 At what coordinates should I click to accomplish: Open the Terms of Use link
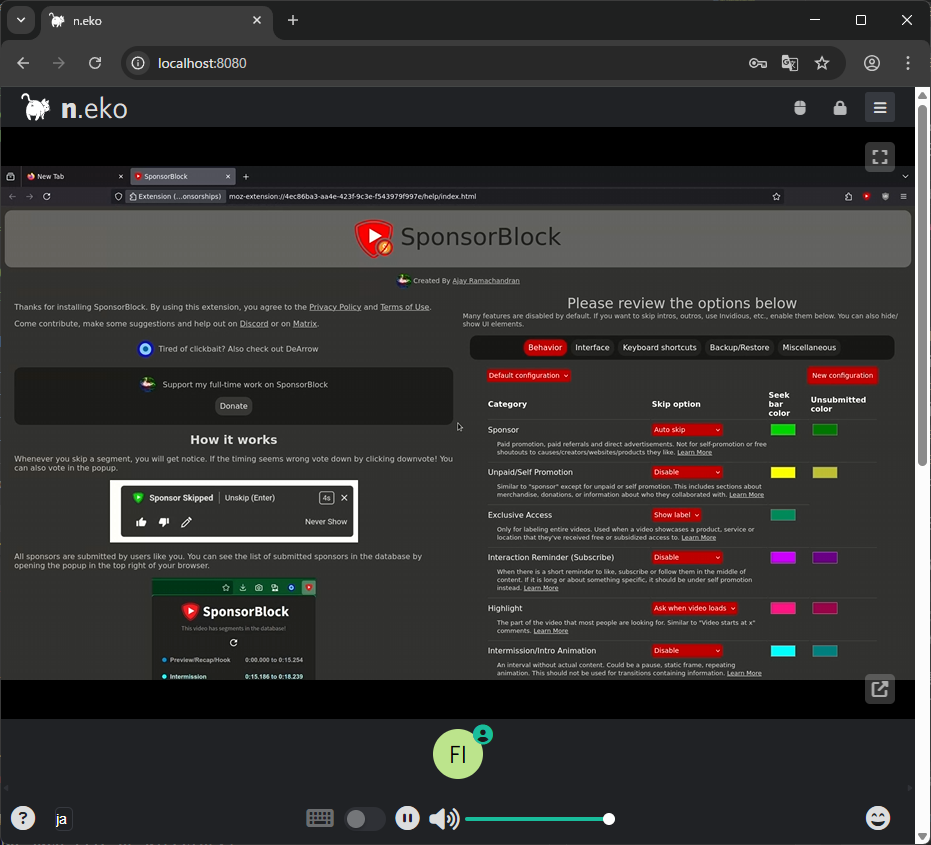tap(404, 307)
